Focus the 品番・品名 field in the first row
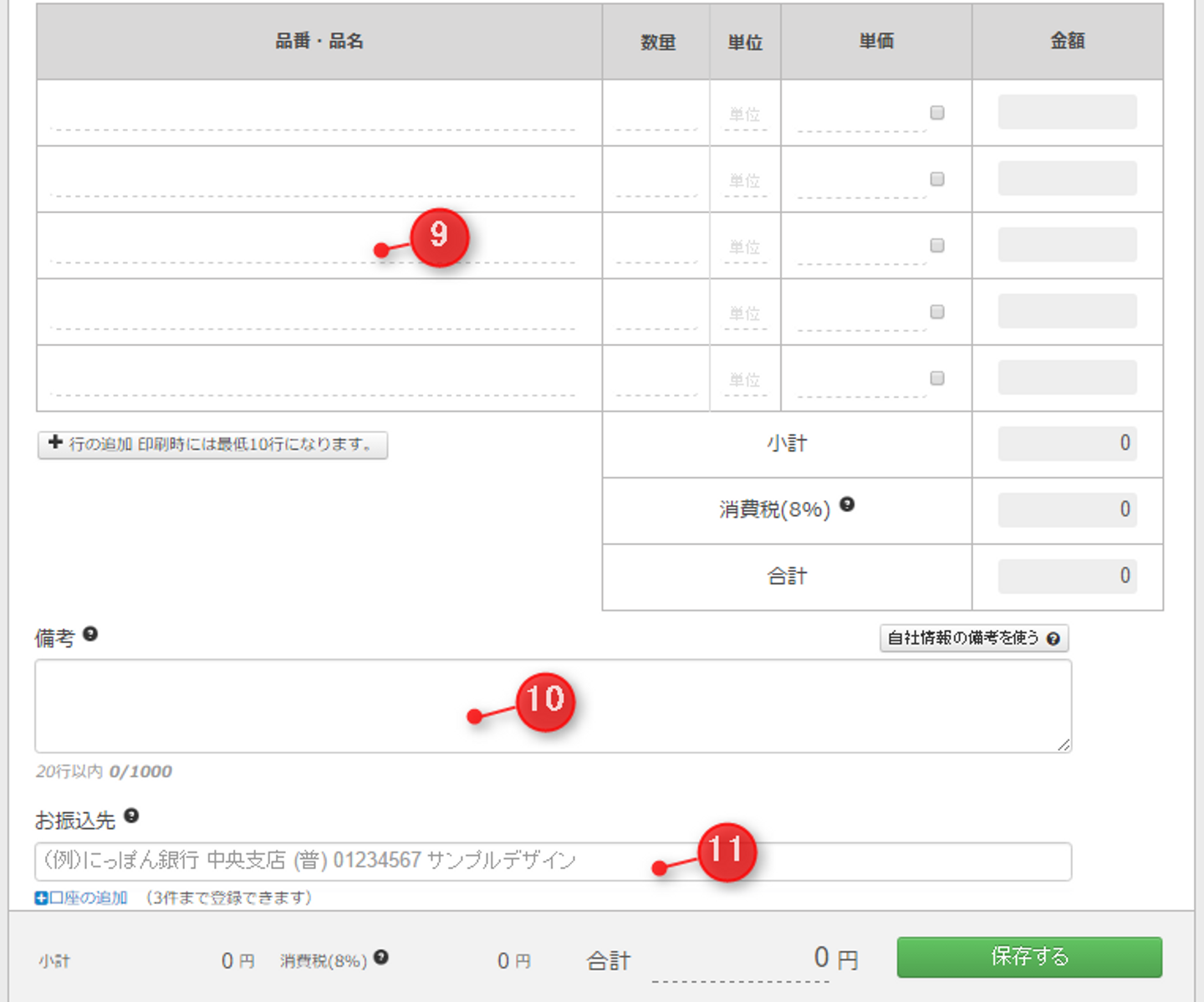 point(313,115)
